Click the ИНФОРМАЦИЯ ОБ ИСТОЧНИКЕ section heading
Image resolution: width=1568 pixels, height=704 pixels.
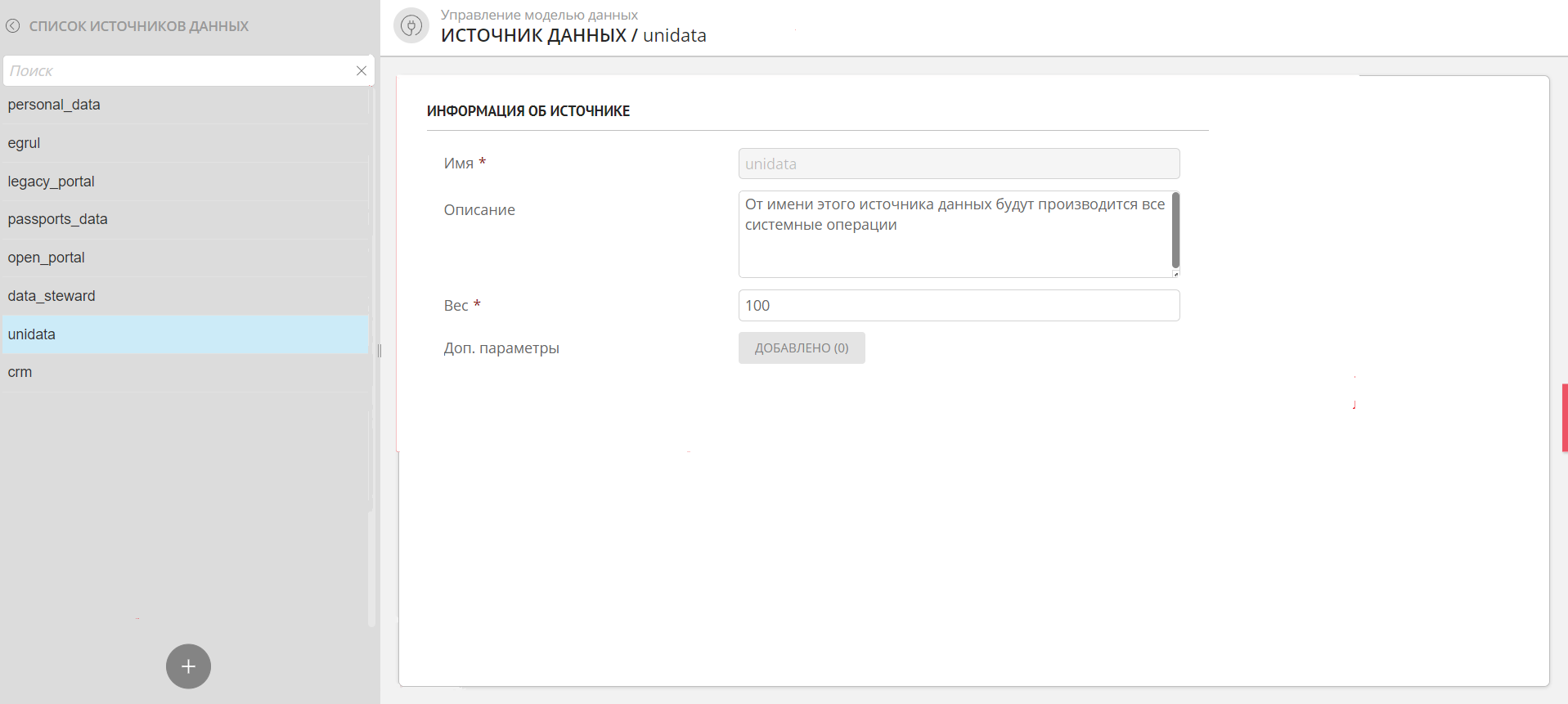528,111
